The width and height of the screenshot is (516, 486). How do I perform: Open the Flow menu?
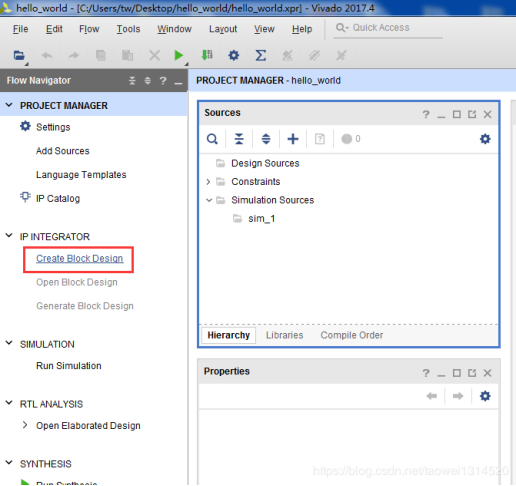coord(89,29)
